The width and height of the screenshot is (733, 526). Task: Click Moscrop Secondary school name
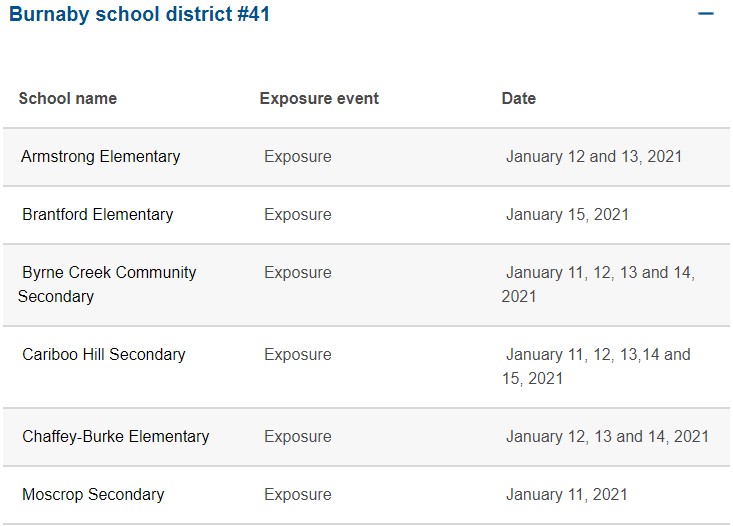point(93,494)
